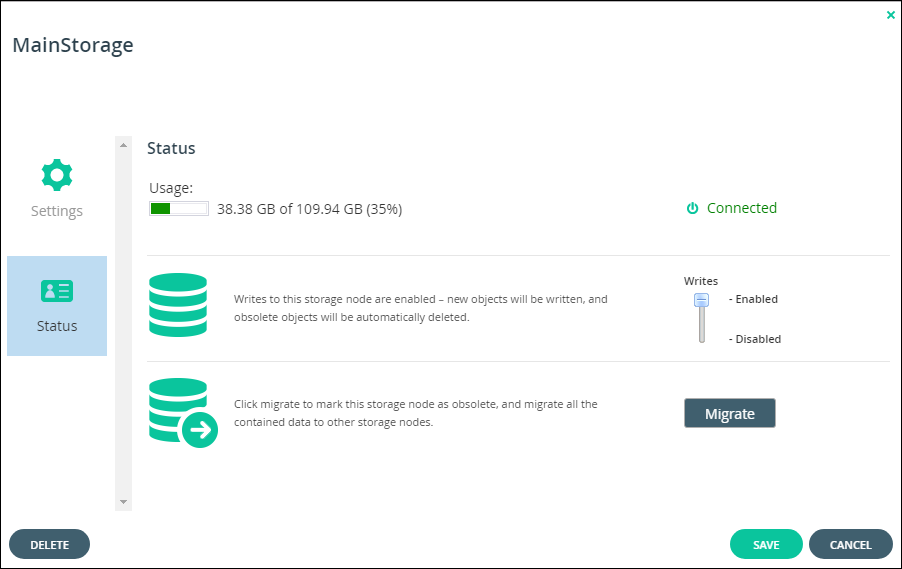Click the DELETE button

(49, 544)
